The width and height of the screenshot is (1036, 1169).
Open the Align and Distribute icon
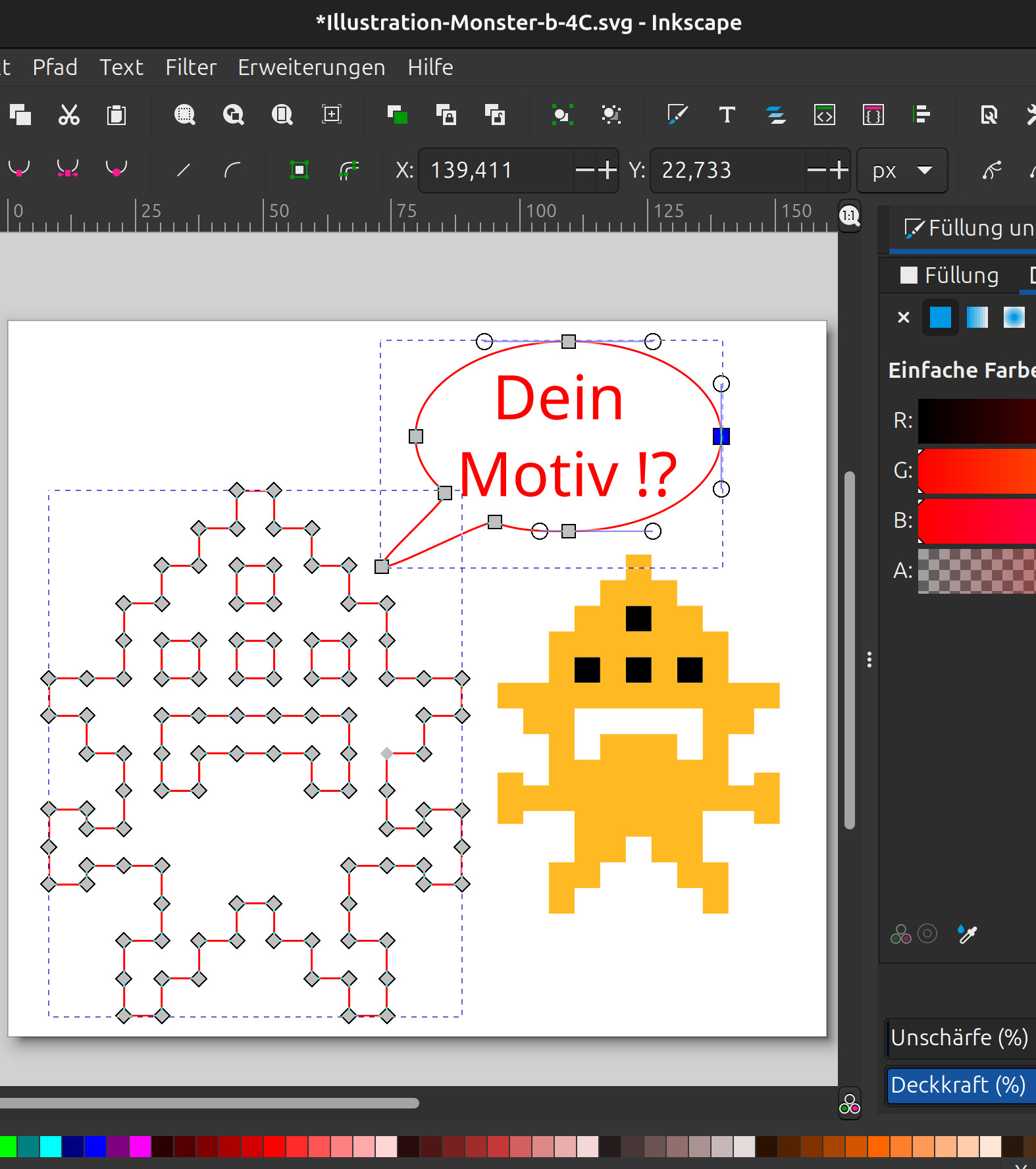pyautogui.click(x=921, y=115)
